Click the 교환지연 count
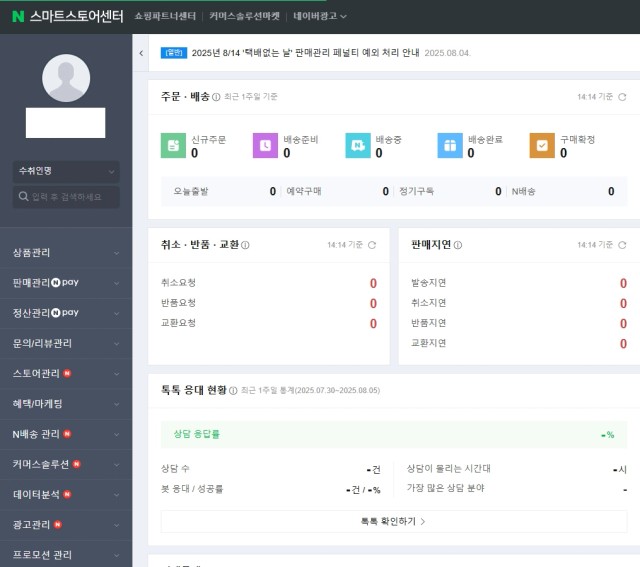The image size is (640, 567). 623,344
